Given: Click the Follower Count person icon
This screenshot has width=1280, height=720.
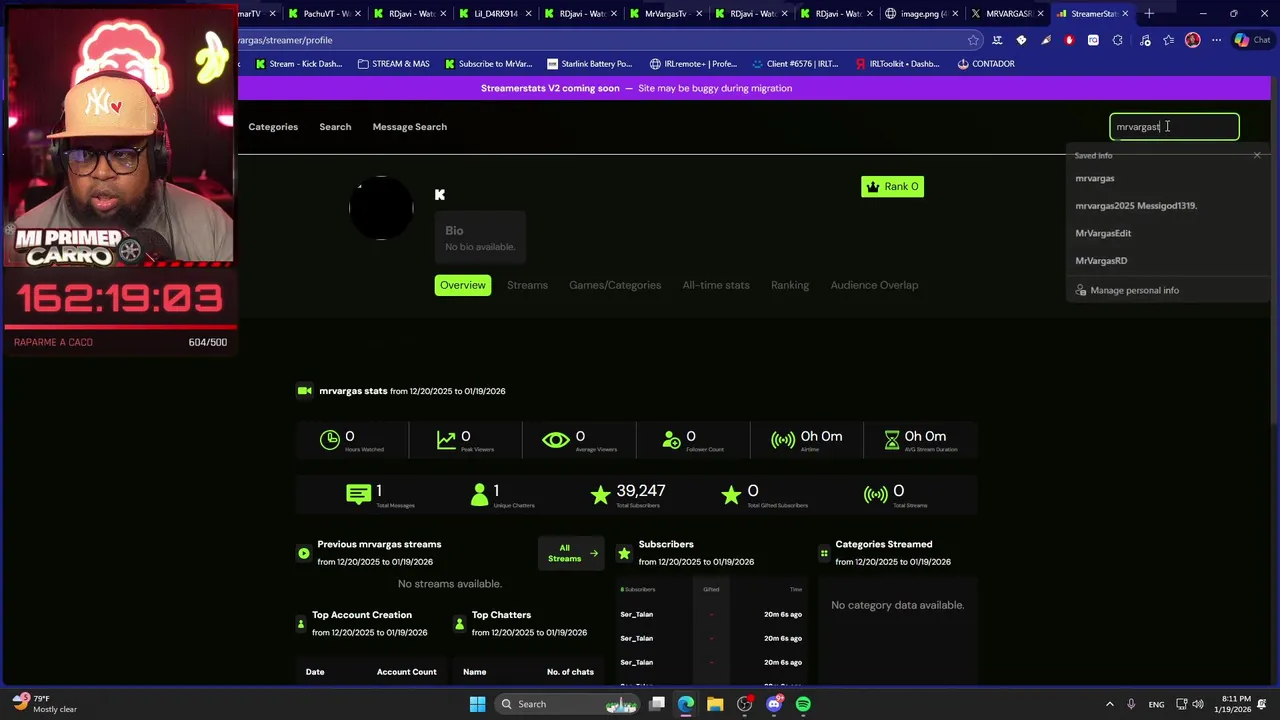Looking at the screenshot, I should pos(672,440).
